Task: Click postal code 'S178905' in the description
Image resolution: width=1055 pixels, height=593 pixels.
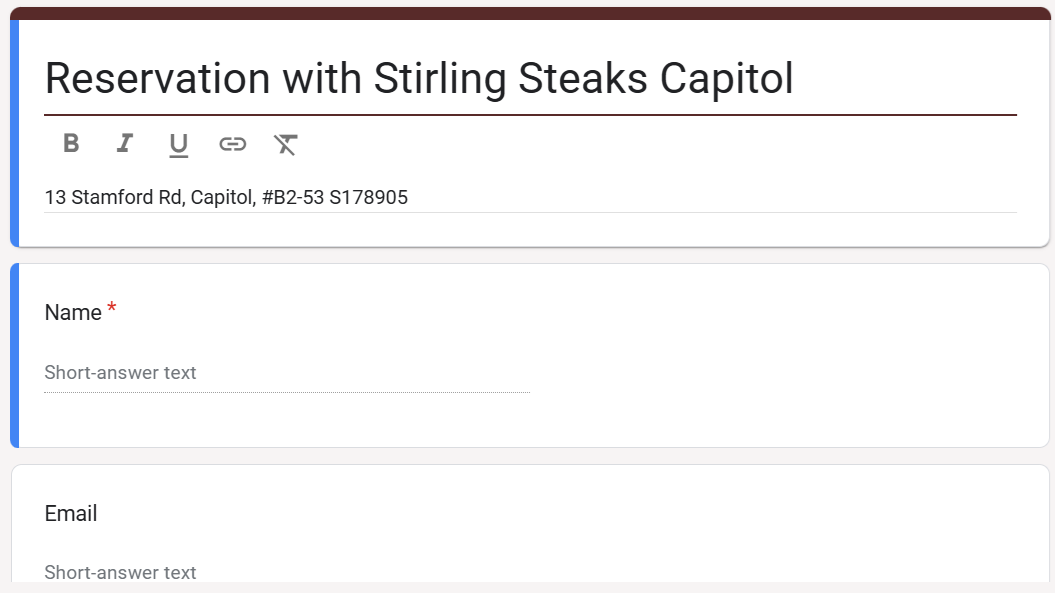Action: (368, 197)
